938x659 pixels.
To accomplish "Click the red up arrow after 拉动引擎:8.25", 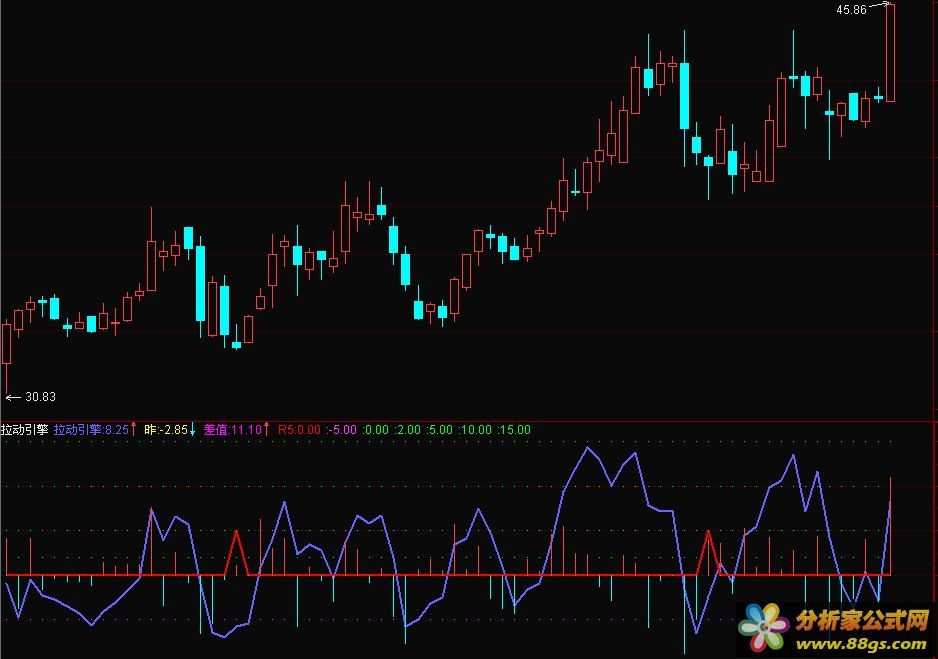I will [x=133, y=429].
